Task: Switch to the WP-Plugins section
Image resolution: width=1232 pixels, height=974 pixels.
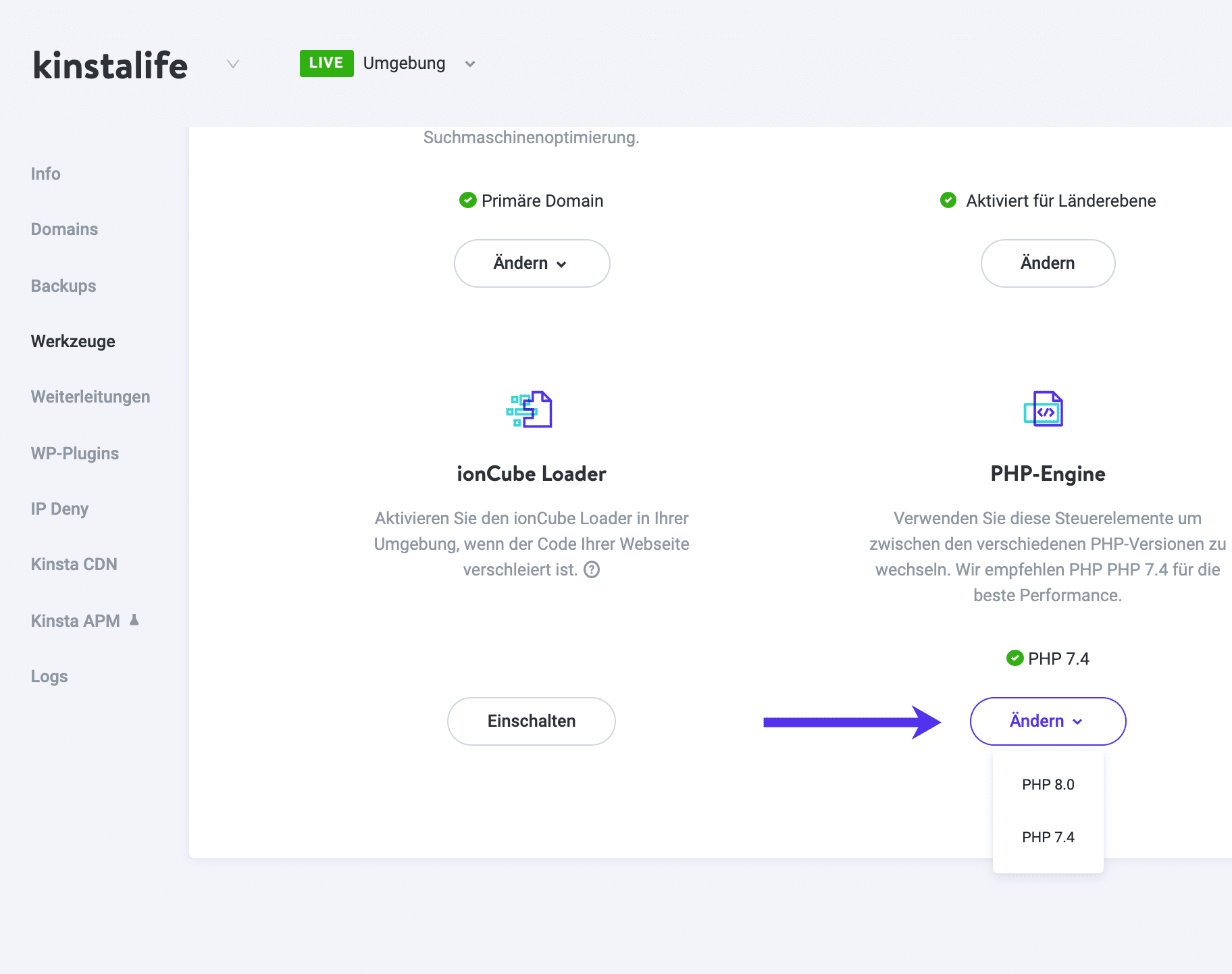Action: [x=74, y=453]
